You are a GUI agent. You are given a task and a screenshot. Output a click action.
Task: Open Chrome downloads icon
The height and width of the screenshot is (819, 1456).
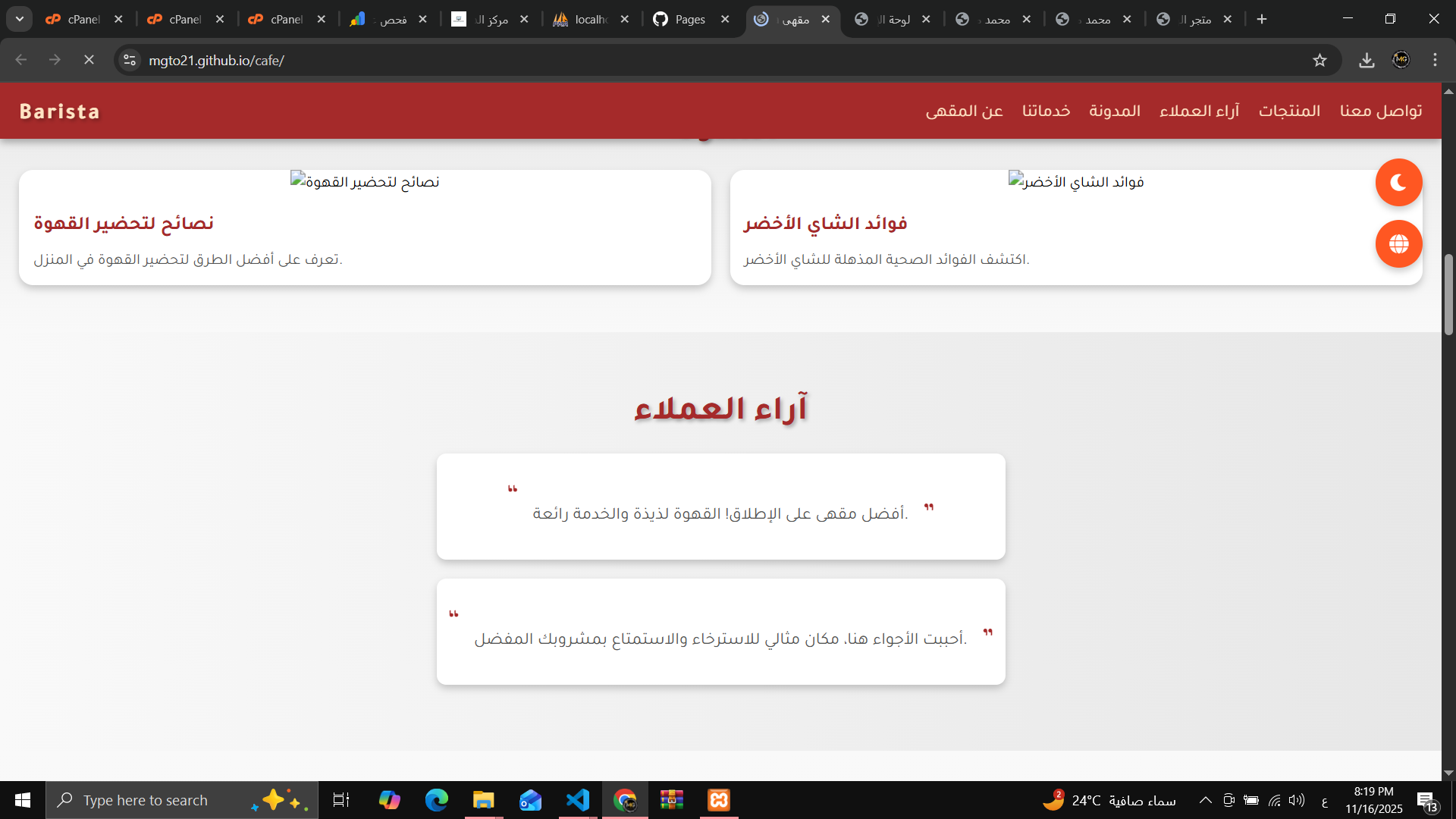point(1367,61)
